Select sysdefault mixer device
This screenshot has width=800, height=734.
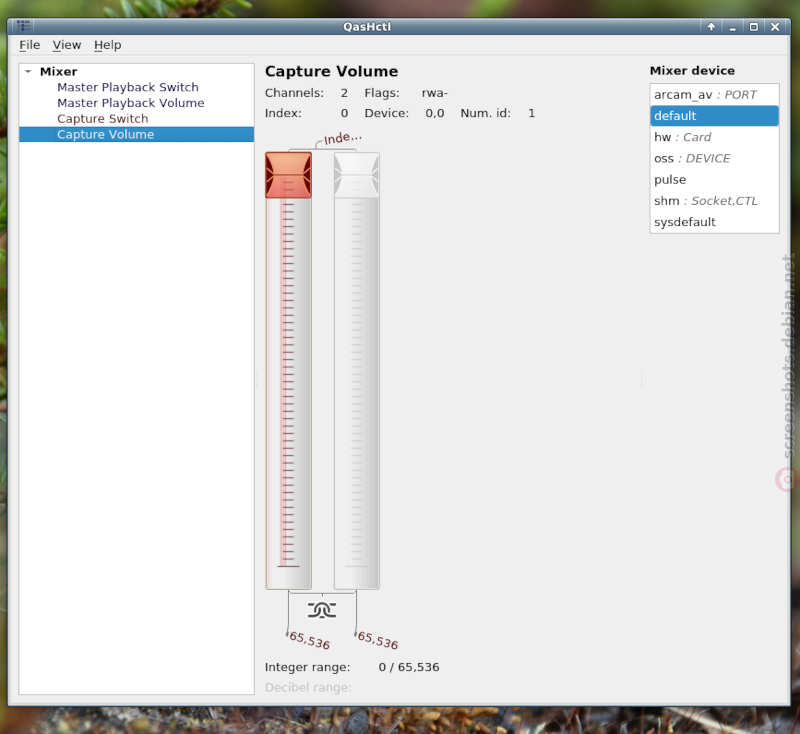pos(714,222)
